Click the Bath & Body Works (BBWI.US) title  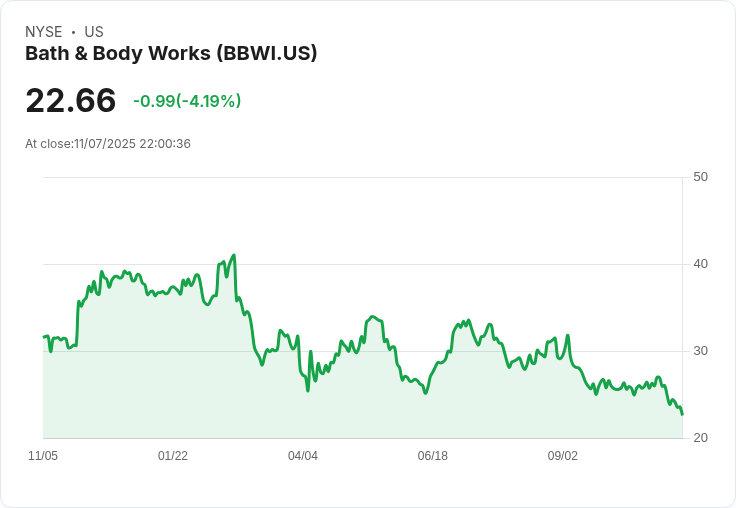point(171,53)
